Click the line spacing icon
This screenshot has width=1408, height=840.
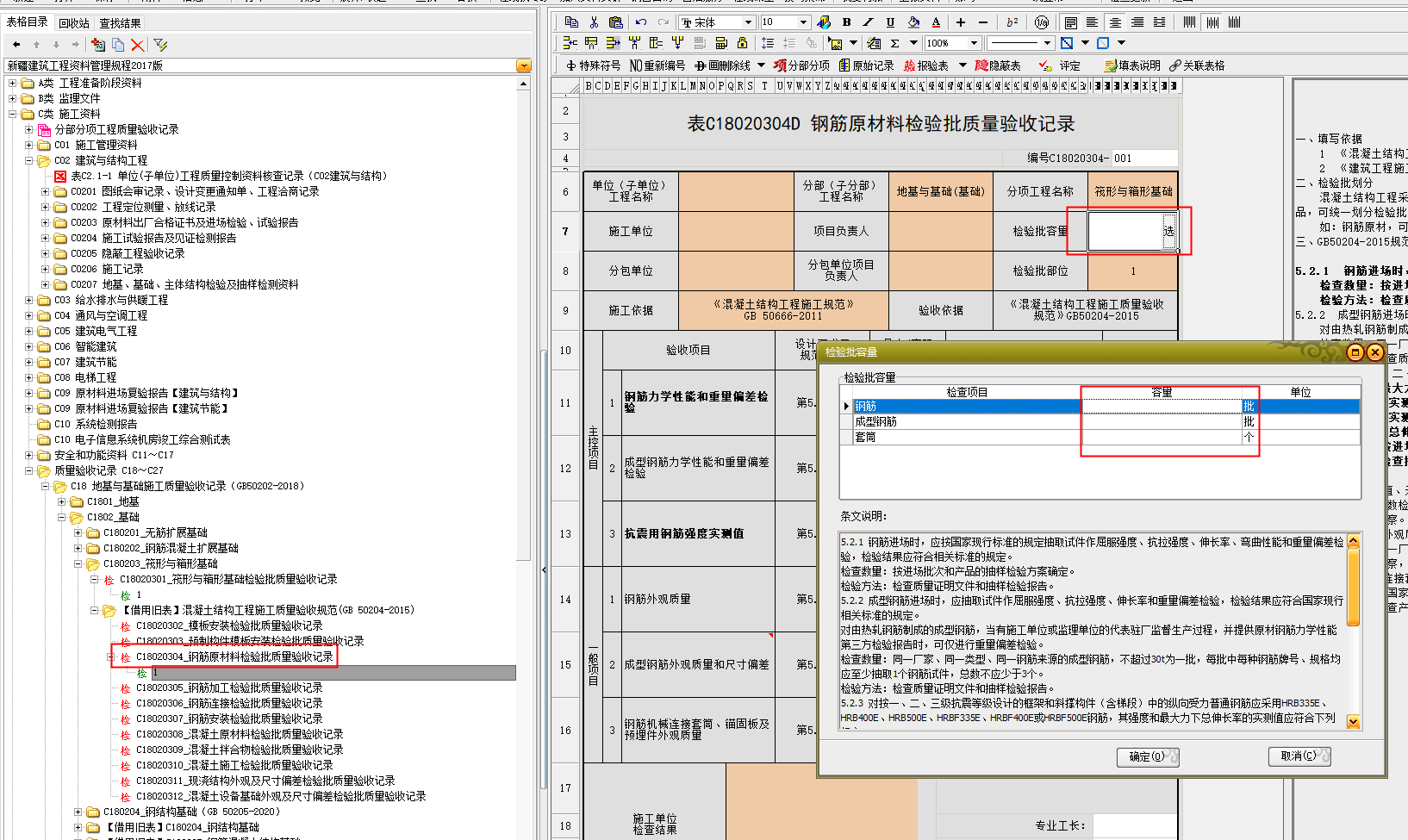[767, 43]
